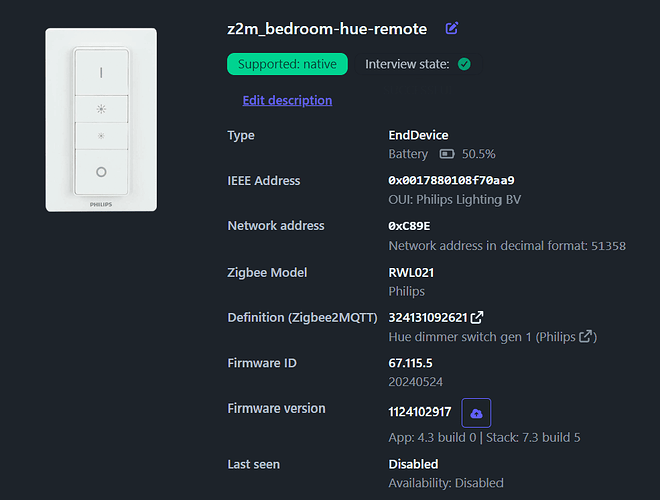
Task: Select IEEE address 0x0017880108f70aa9
Action: (451, 181)
